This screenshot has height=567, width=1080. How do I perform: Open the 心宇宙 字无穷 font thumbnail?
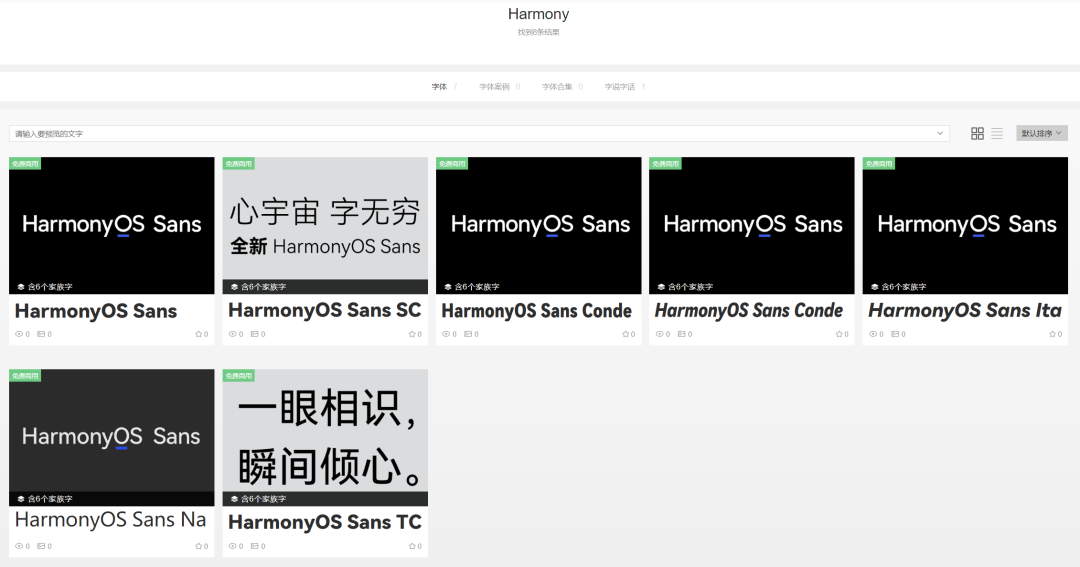coord(325,225)
